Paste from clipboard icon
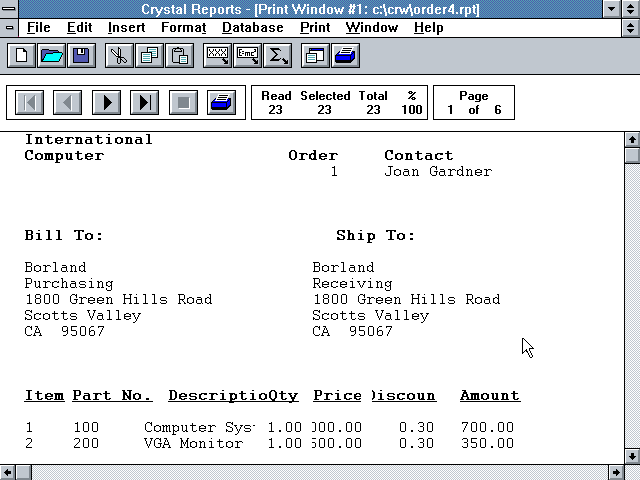The width and height of the screenshot is (640, 480). [x=180, y=56]
